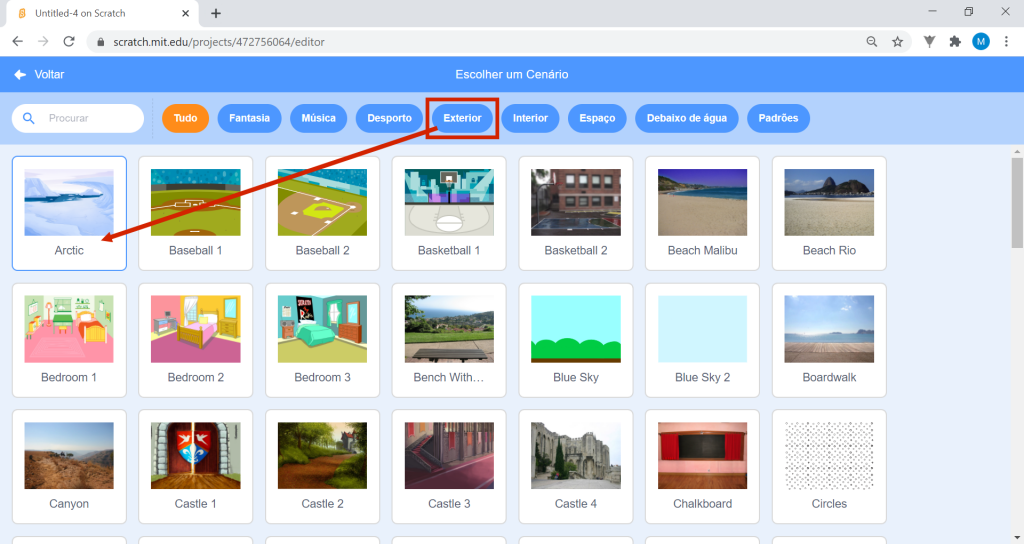Image resolution: width=1024 pixels, height=544 pixels.
Task: Choose the Chalkboard backdrop
Action: 703,466
